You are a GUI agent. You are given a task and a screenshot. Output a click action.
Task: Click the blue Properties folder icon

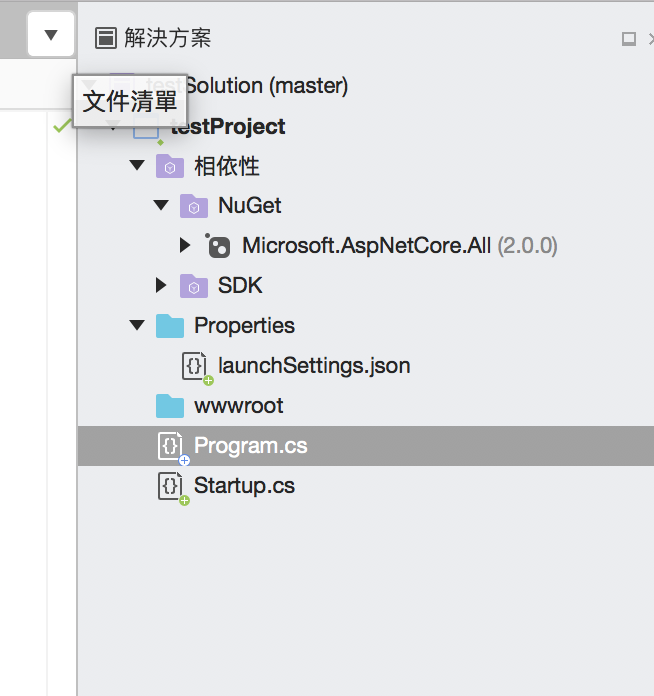tap(170, 326)
